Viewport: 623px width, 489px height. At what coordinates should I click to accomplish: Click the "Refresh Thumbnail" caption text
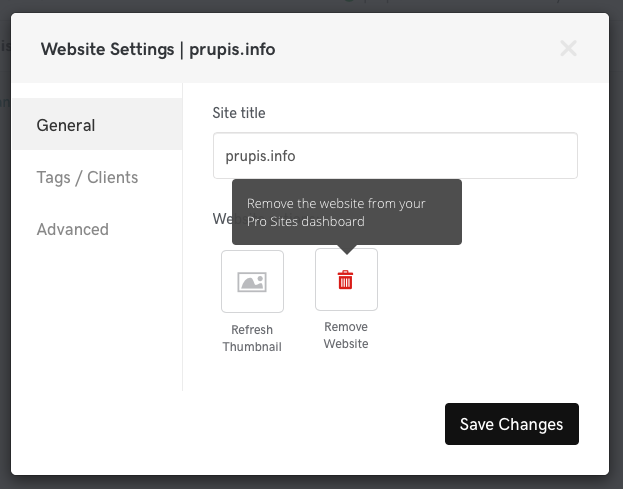click(252, 338)
